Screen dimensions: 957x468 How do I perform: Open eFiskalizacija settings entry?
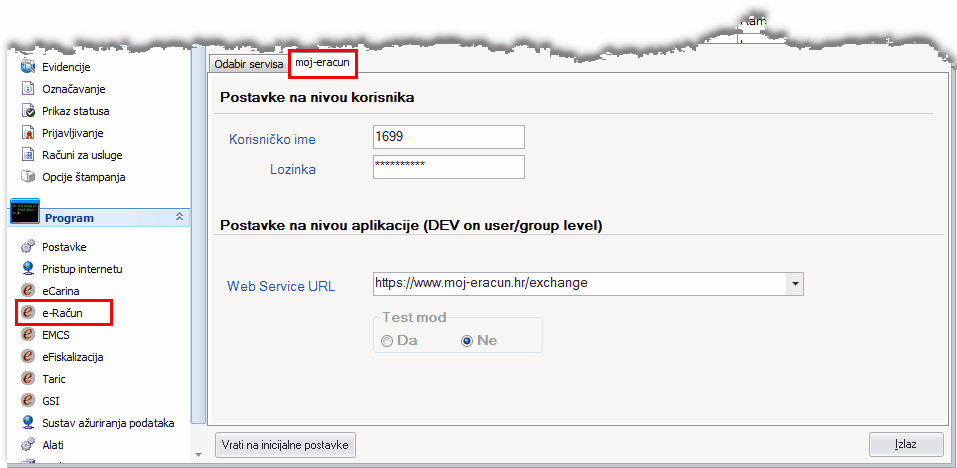pos(73,357)
